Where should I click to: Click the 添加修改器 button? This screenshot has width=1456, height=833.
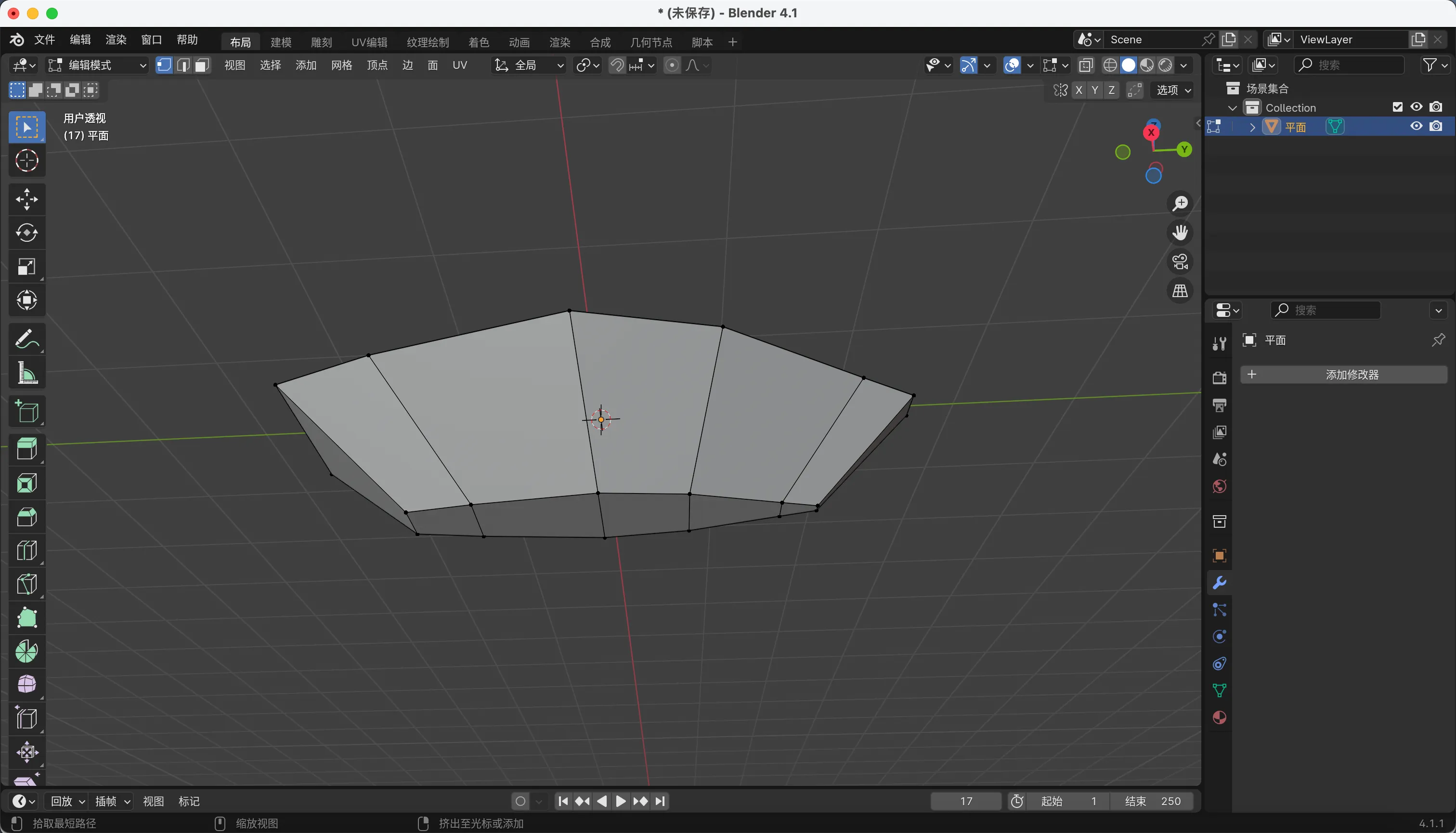(x=1344, y=375)
